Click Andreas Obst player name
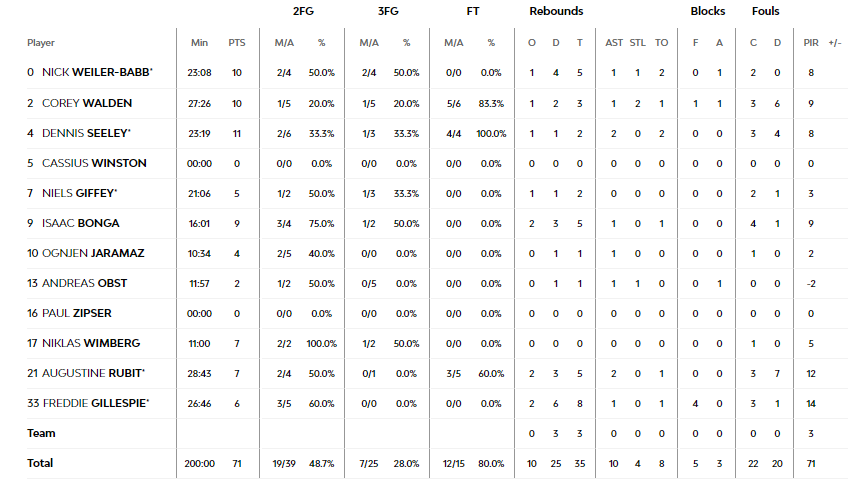The width and height of the screenshot is (848, 479). [x=84, y=283]
